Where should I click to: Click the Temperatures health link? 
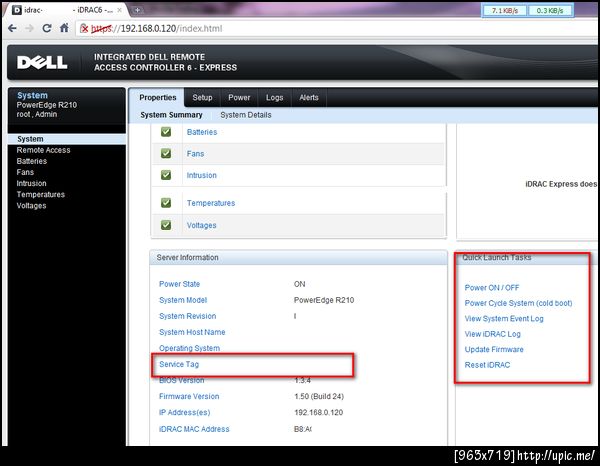pyautogui.click(x=211, y=203)
